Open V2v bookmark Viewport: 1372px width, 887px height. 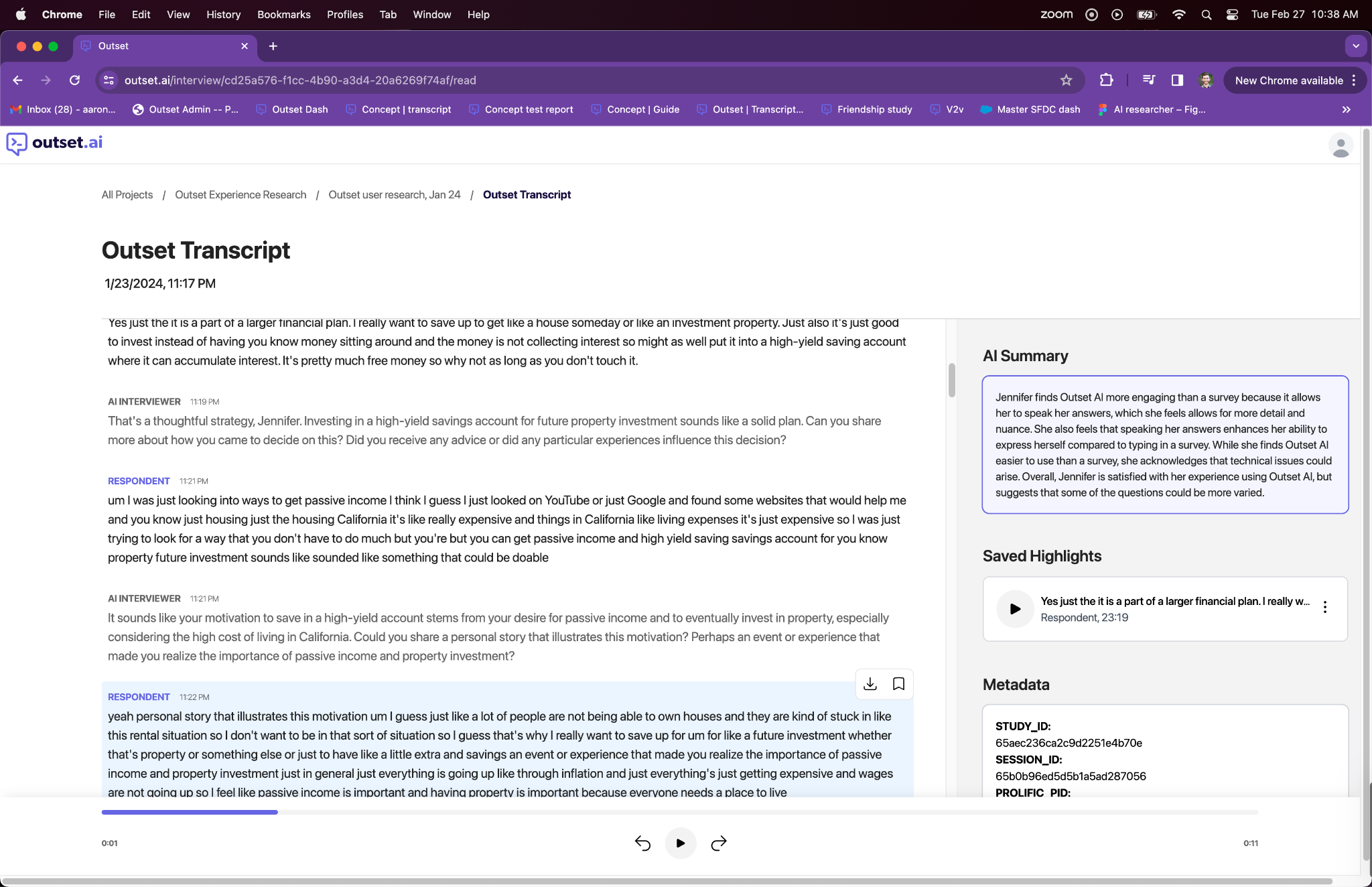coord(947,109)
